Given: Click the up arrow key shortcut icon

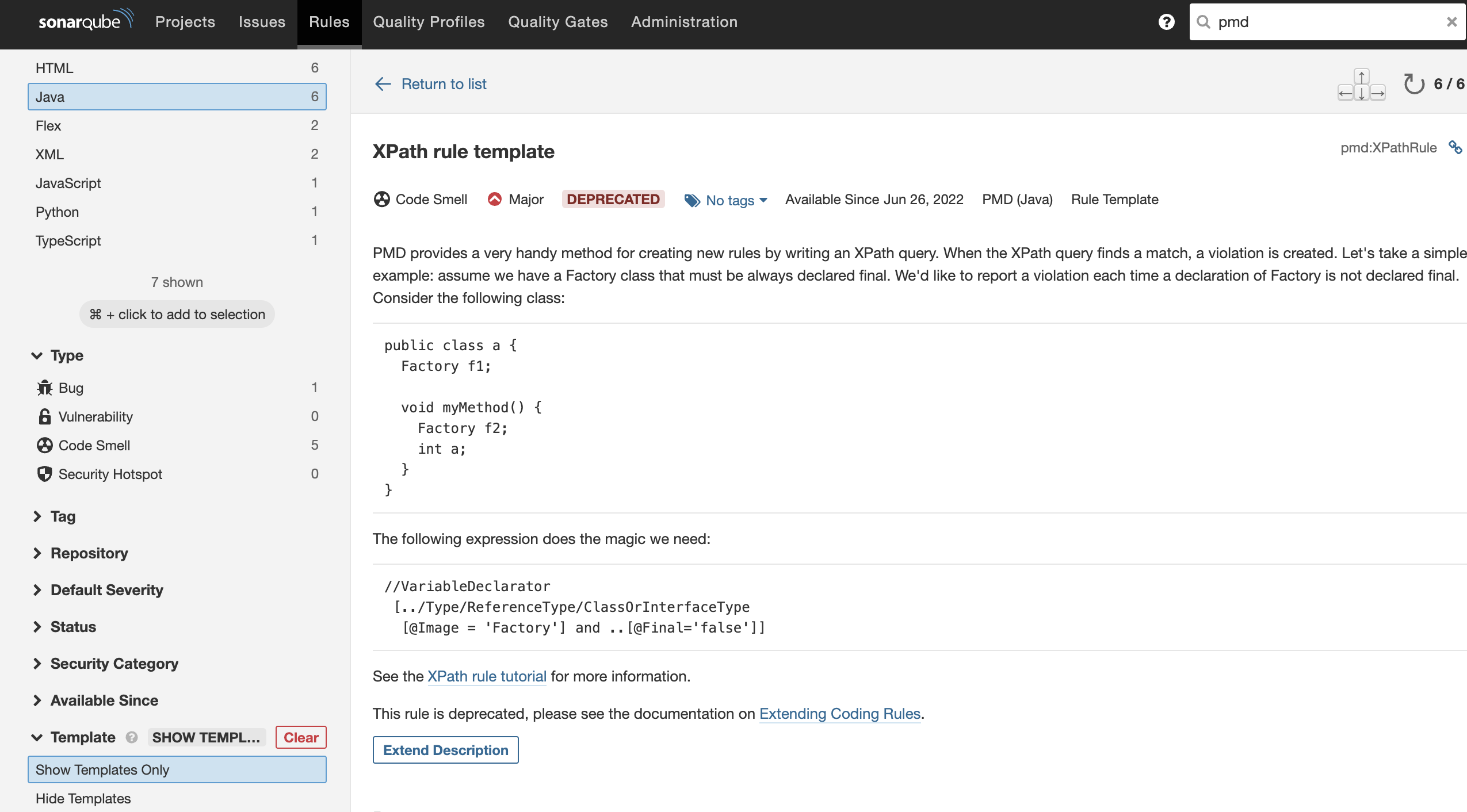Looking at the screenshot, I should tap(1361, 77).
